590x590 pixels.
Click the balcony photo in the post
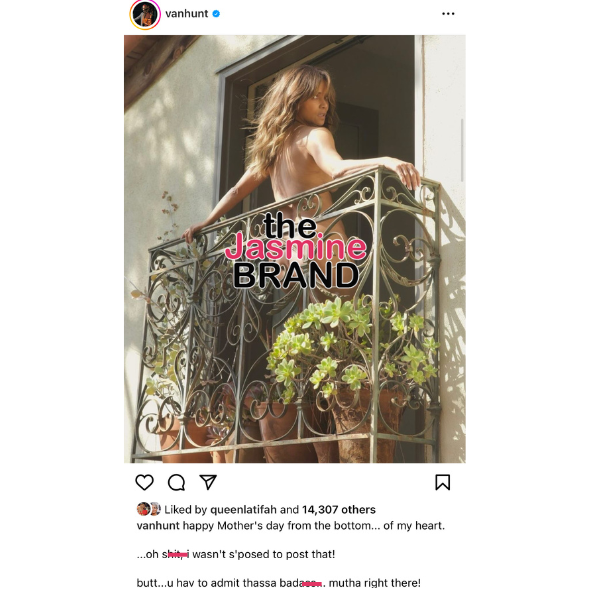(x=295, y=249)
